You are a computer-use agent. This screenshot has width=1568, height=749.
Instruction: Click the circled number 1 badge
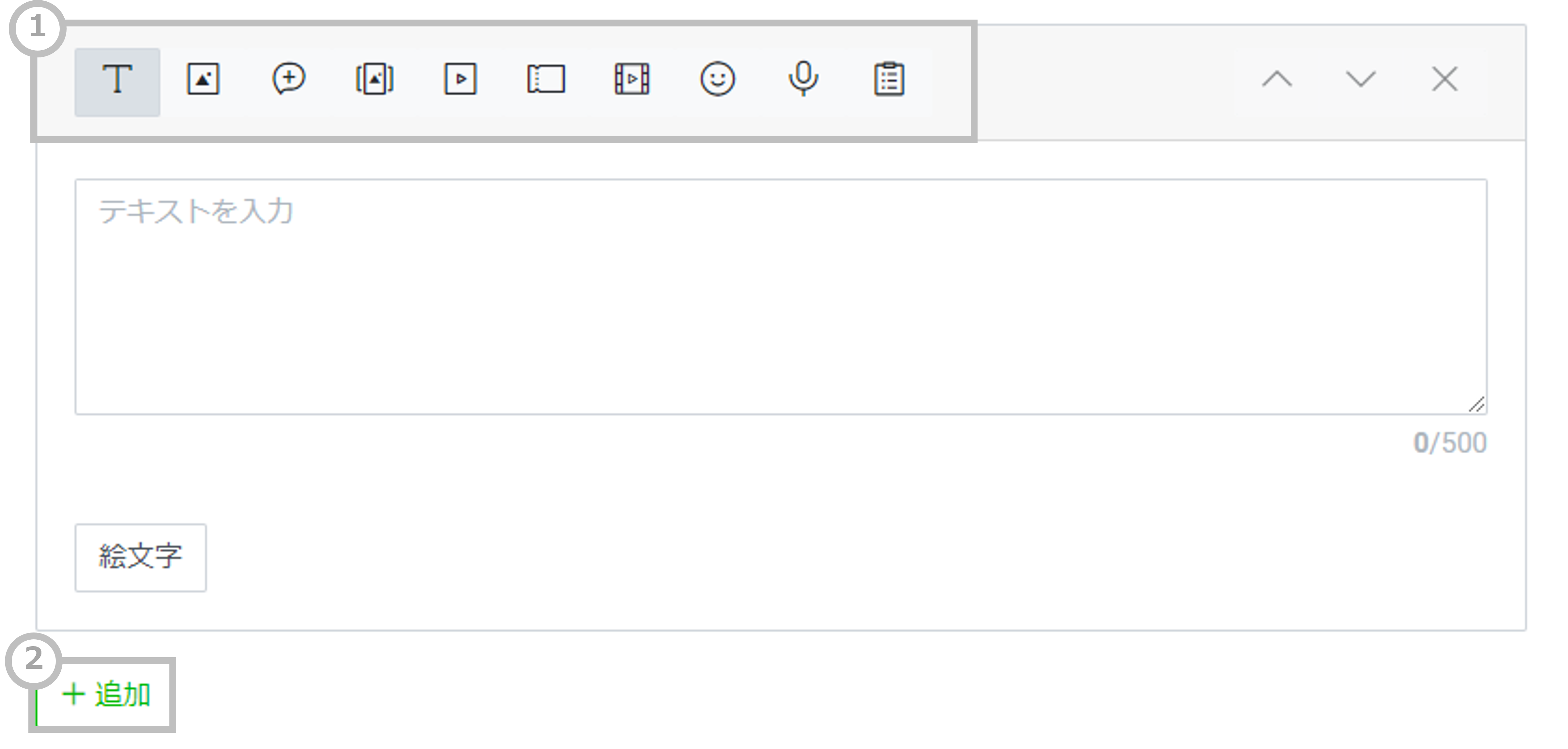tap(37, 27)
